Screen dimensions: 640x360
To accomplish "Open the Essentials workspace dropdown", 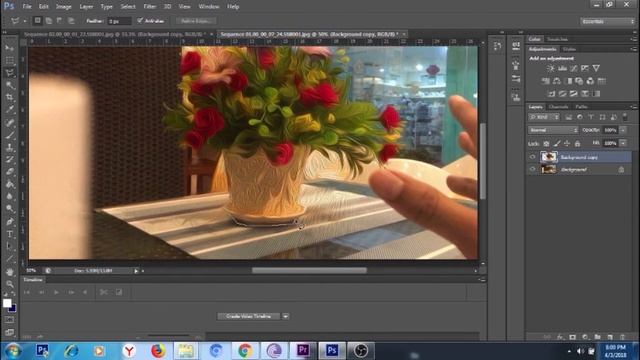I will 607,21.
